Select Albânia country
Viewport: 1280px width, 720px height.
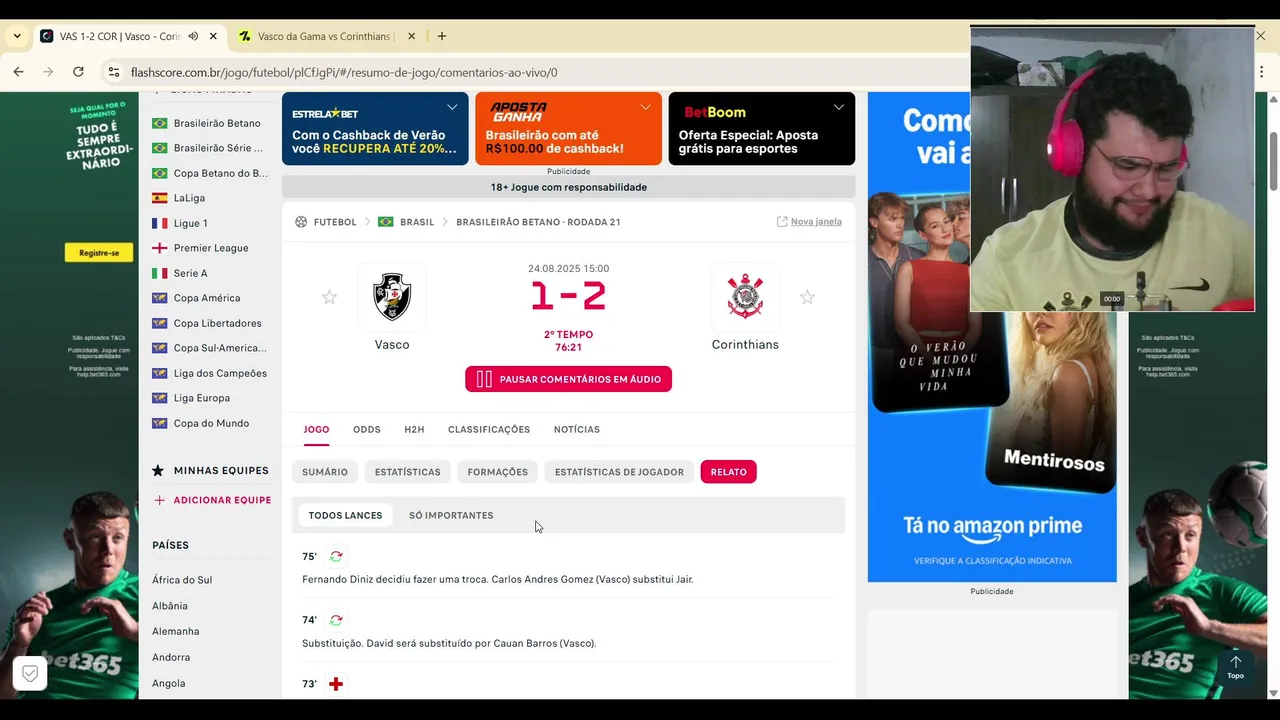click(170, 606)
